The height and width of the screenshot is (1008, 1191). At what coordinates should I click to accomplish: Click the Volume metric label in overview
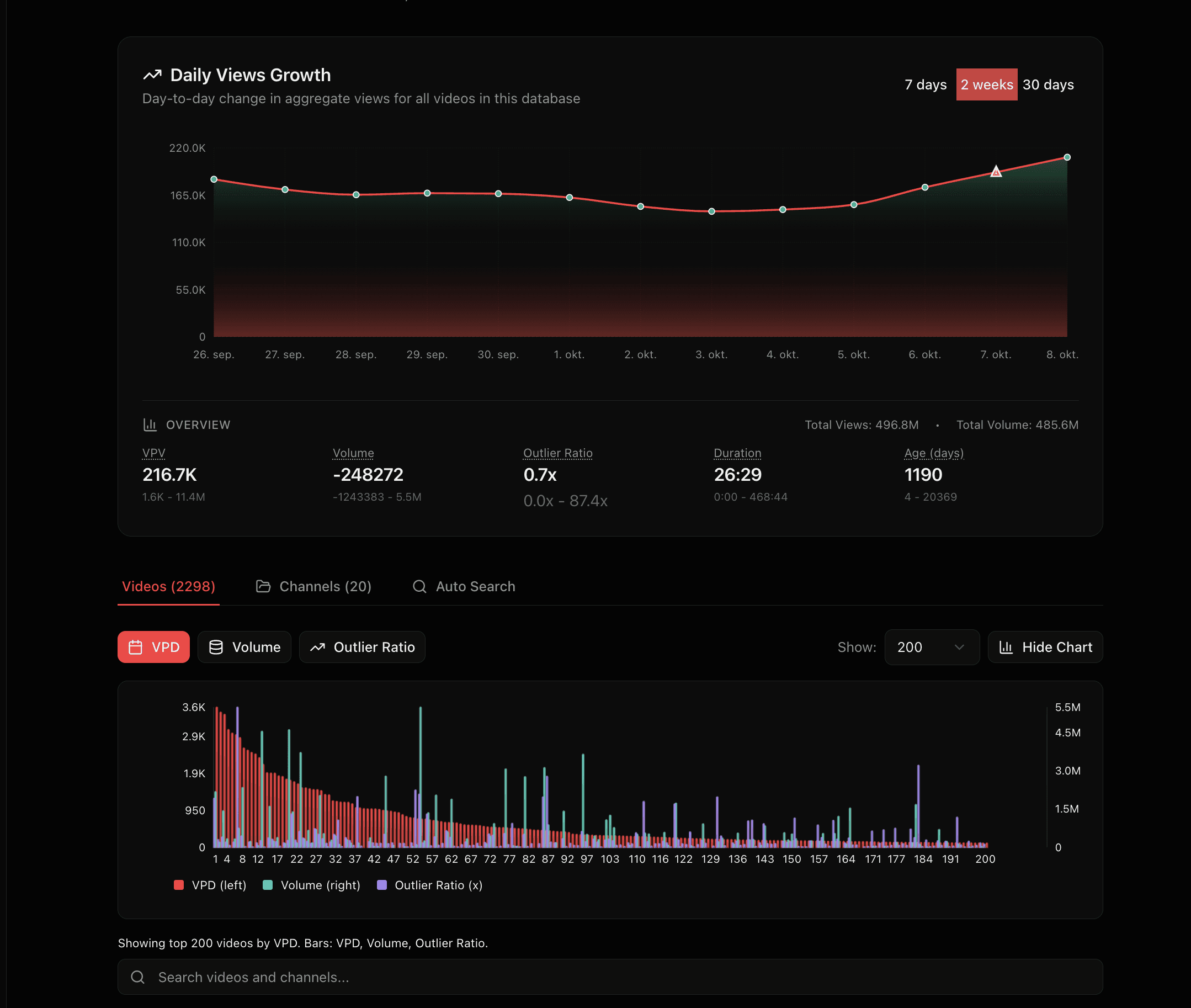(353, 453)
